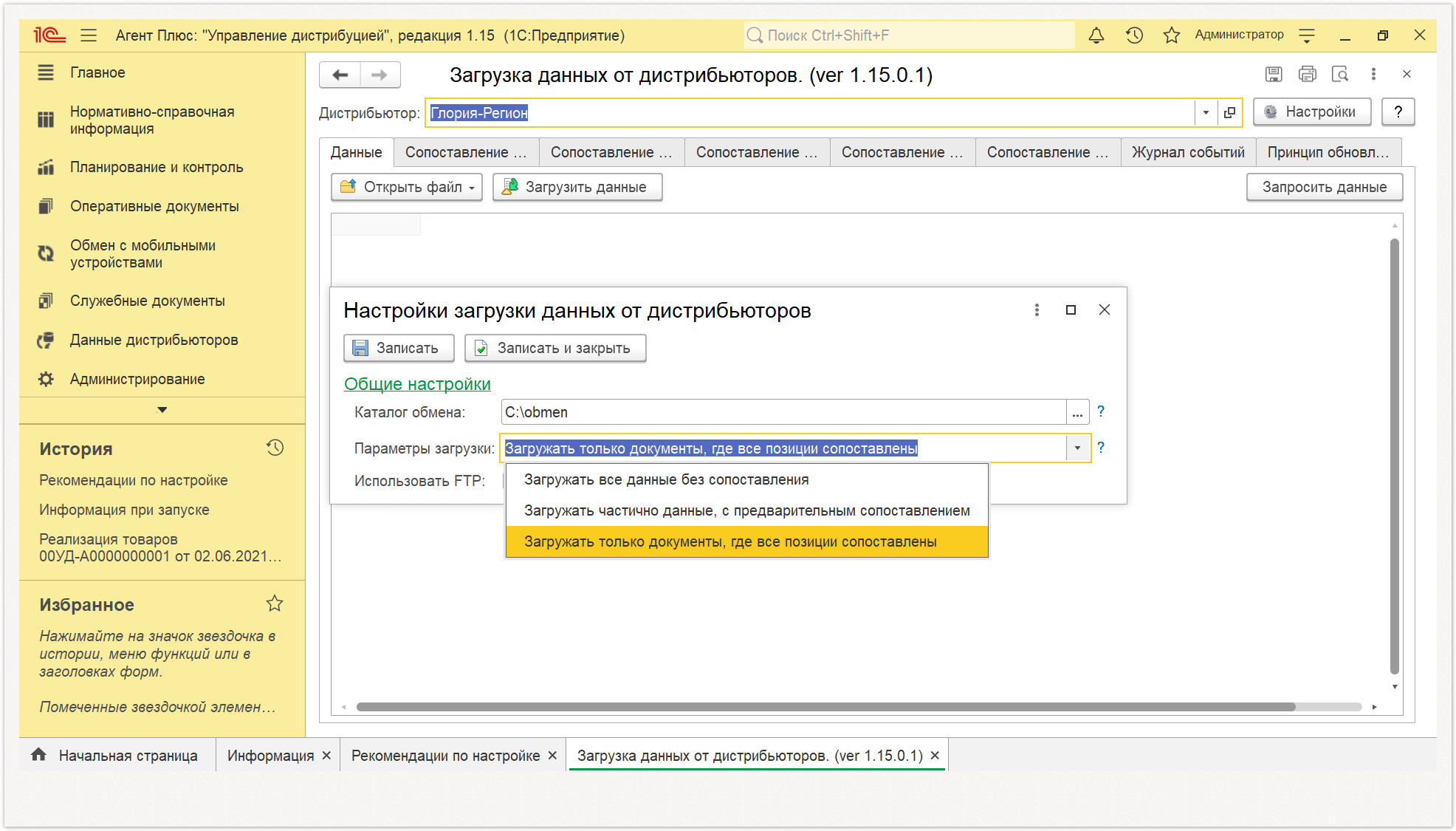Click the Каталог обмена input field
Image resolution: width=1456 pixels, height=831 pixels.
783,412
